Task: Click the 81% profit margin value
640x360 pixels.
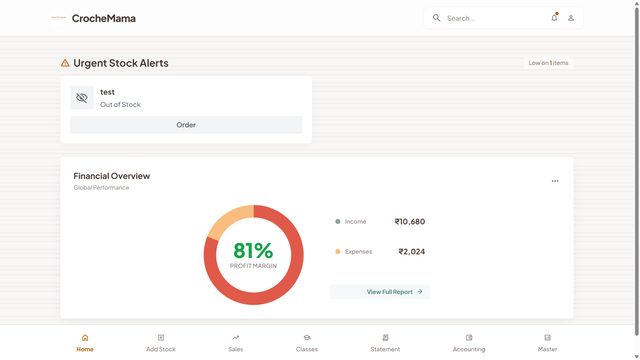Action: pyautogui.click(x=253, y=250)
